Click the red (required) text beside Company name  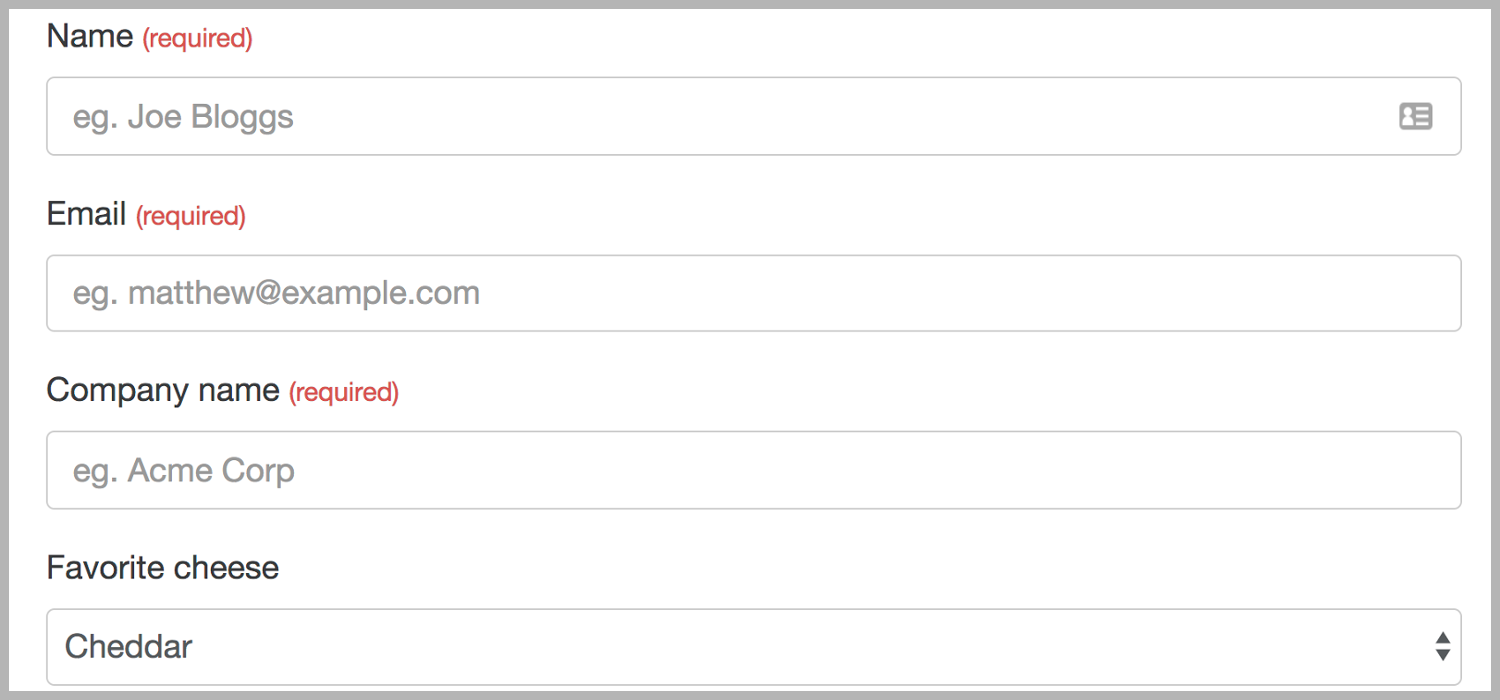344,393
